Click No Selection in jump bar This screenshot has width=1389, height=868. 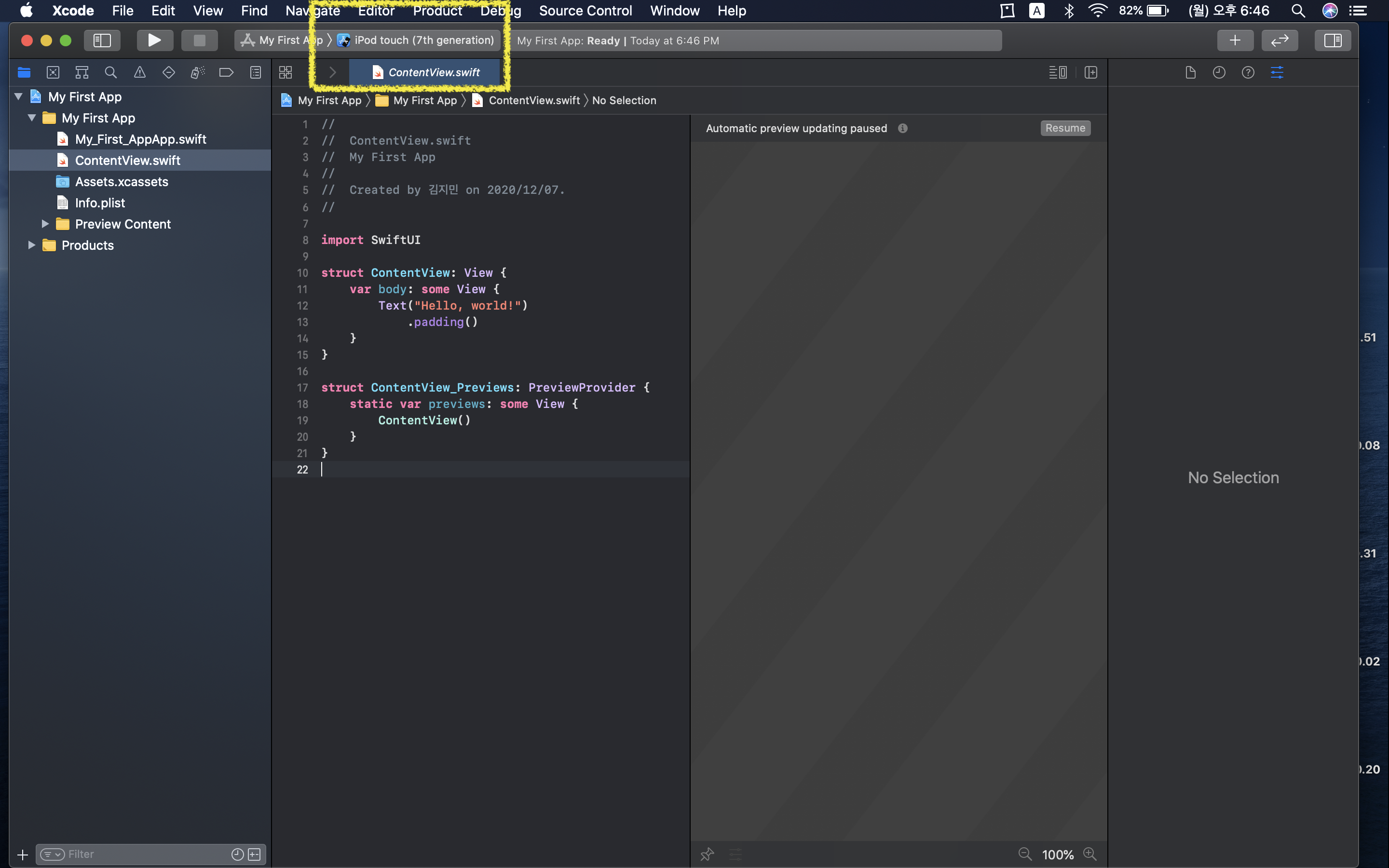click(x=624, y=100)
